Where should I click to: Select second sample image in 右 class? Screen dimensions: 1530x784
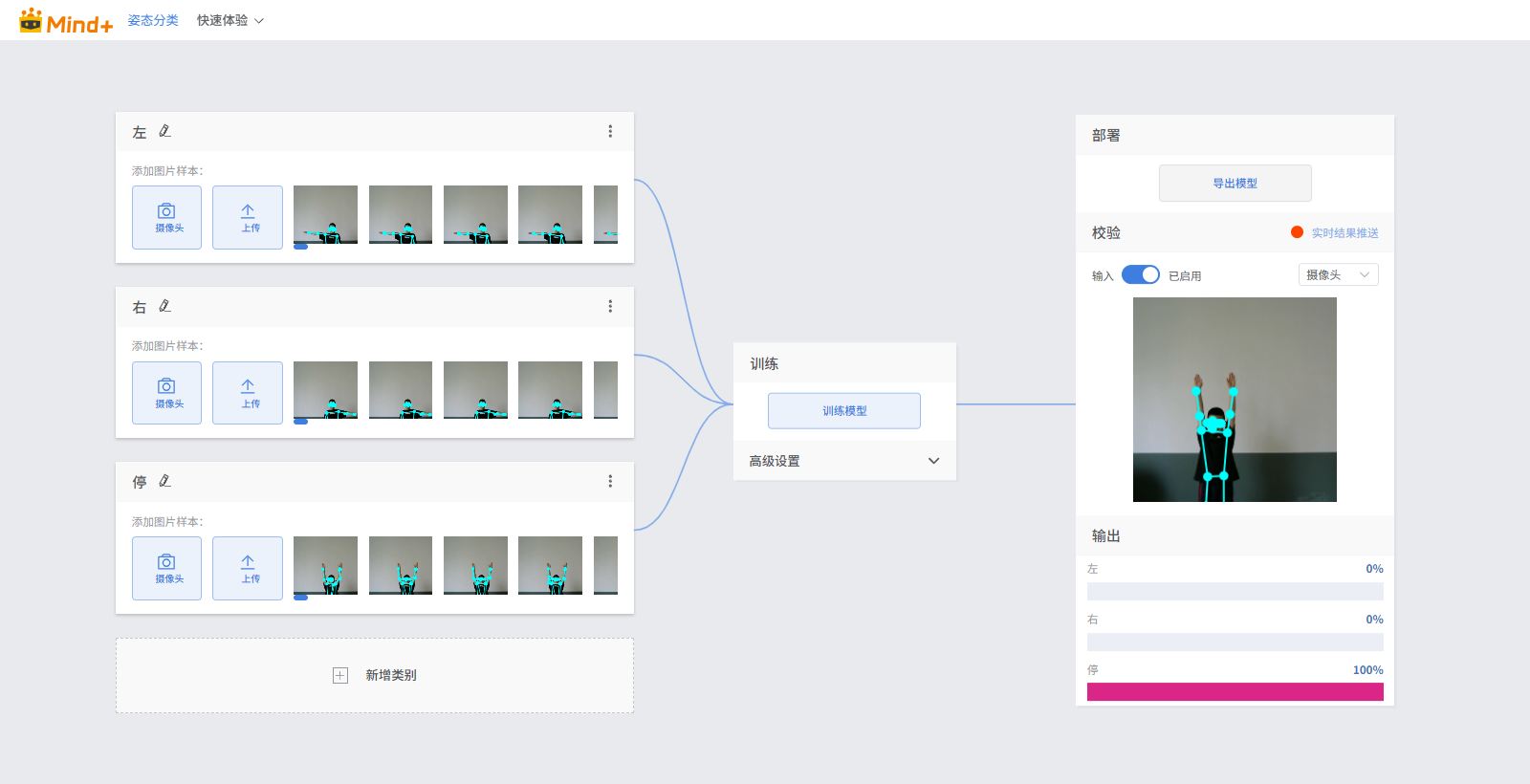401,390
